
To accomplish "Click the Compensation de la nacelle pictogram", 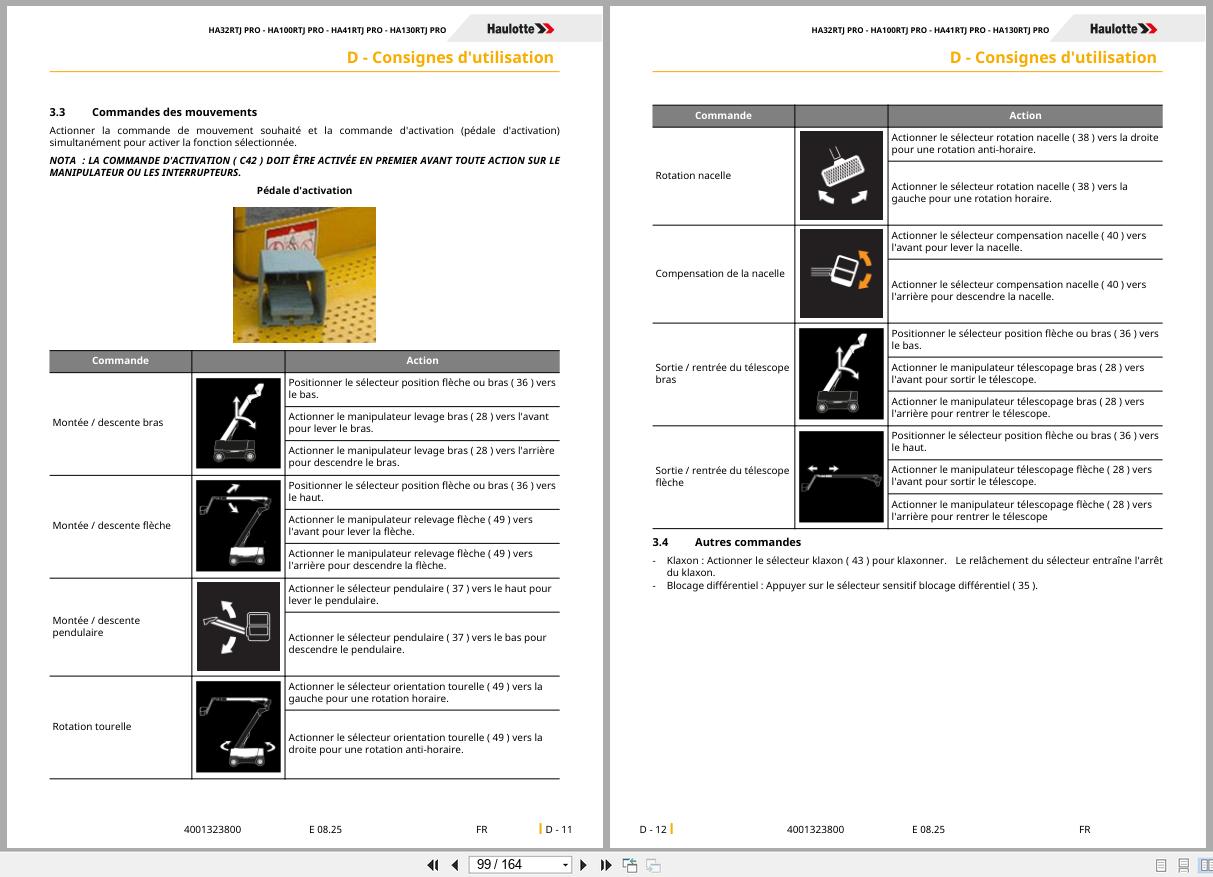I will pos(841,274).
